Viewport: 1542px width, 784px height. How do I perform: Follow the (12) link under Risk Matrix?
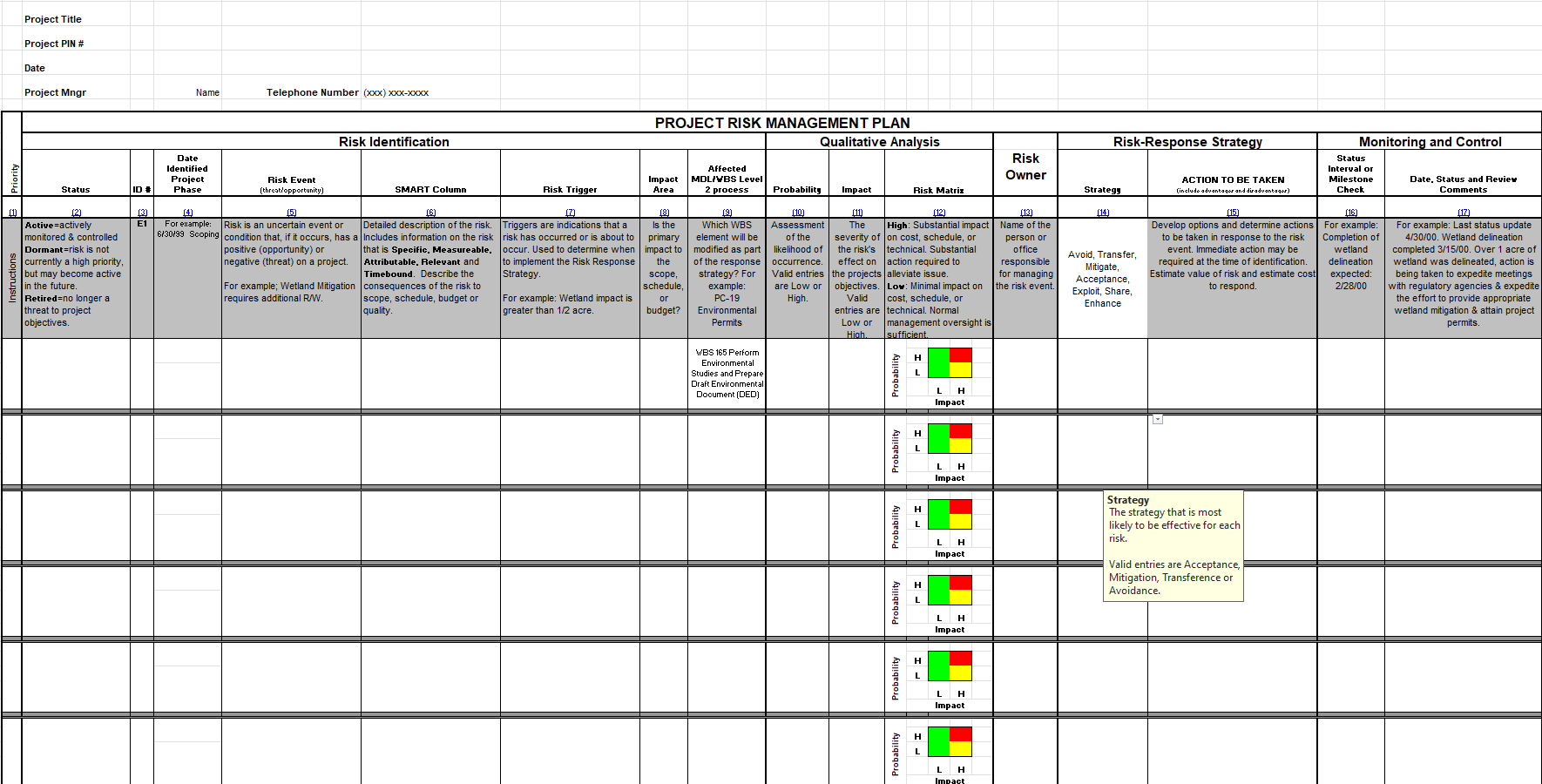pyautogui.click(x=938, y=213)
